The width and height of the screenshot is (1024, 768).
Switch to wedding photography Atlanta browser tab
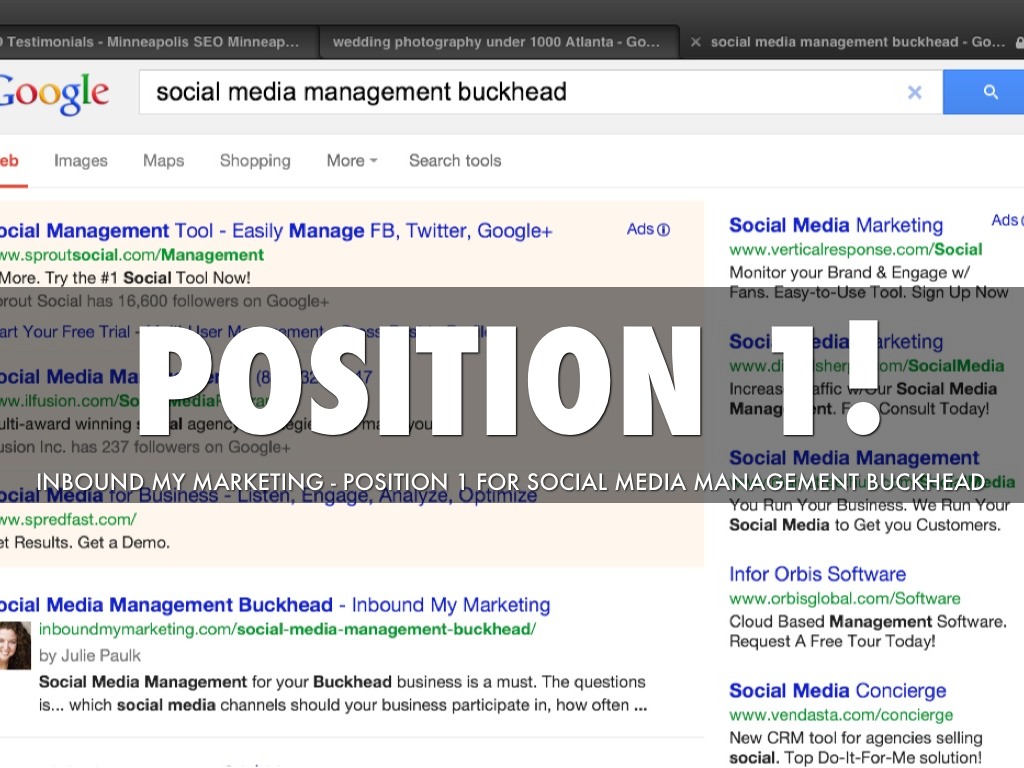point(495,42)
